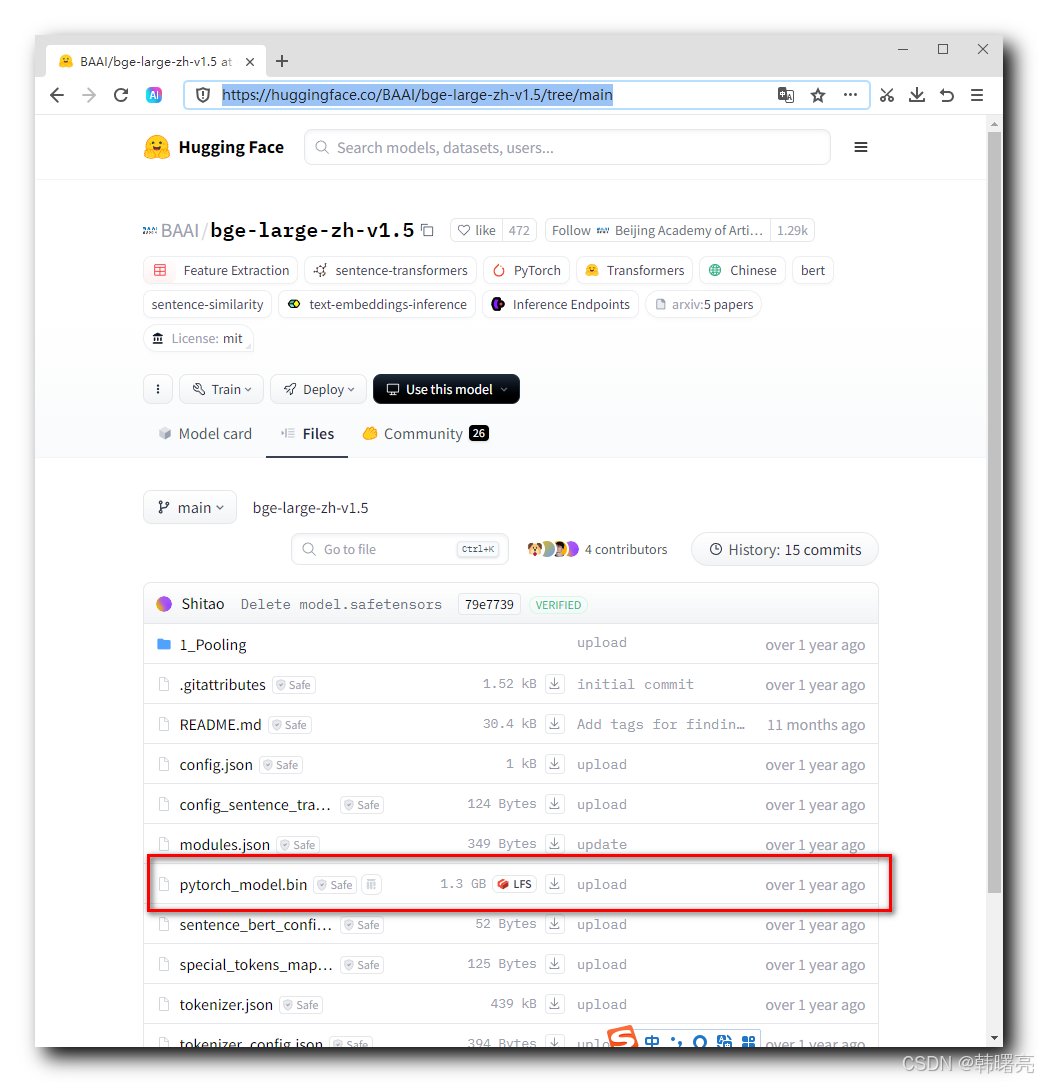Bookmark page with the star icon
This screenshot has height=1082, width=1038.
[x=818, y=95]
